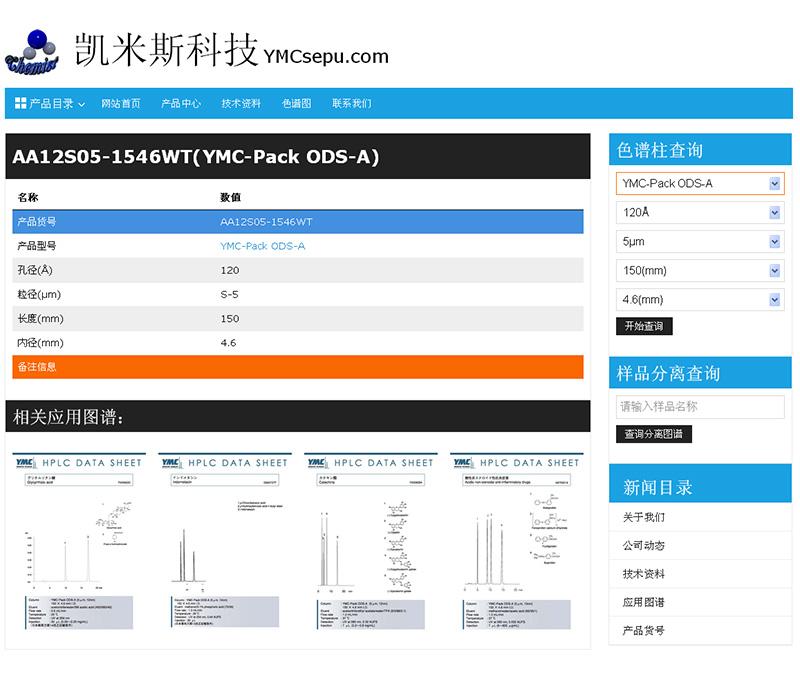Open the first HPLC data sheet thumbnail
This screenshot has width=800, height=685.
[79, 542]
